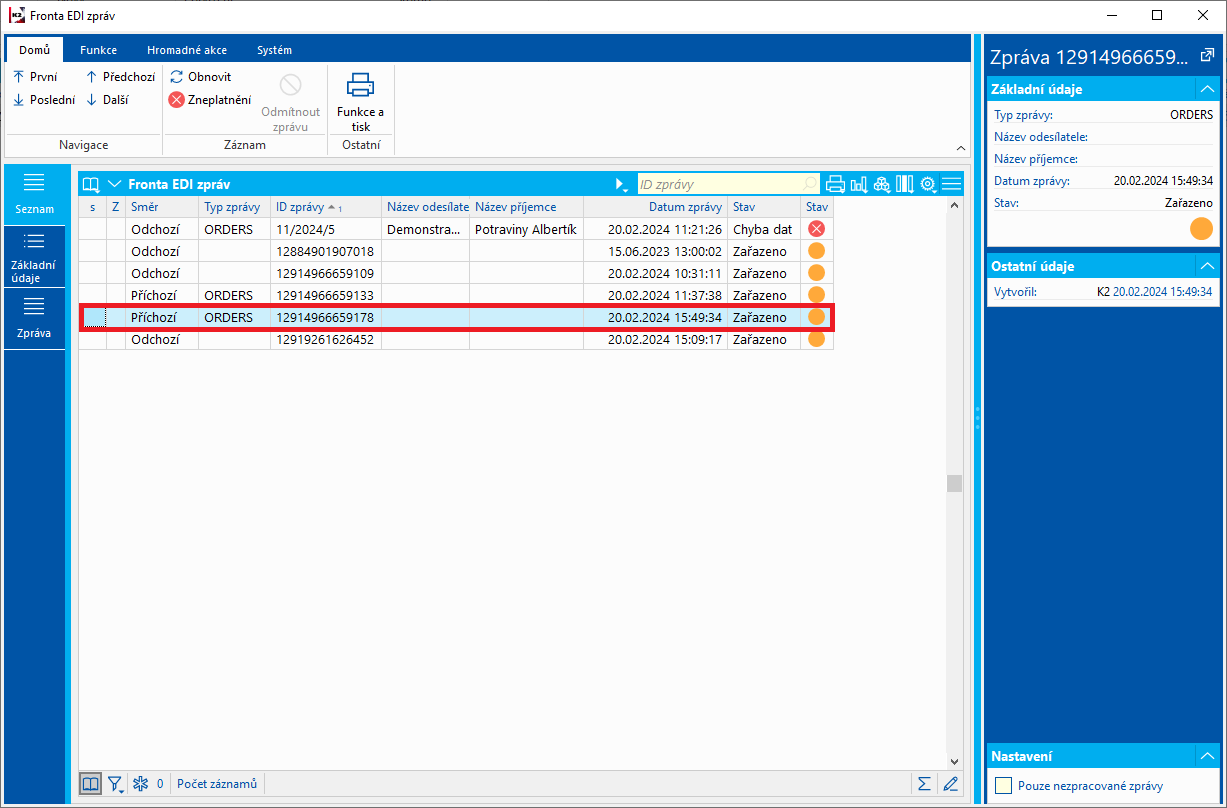Pop out the Zpráva preview panel

(1207, 55)
